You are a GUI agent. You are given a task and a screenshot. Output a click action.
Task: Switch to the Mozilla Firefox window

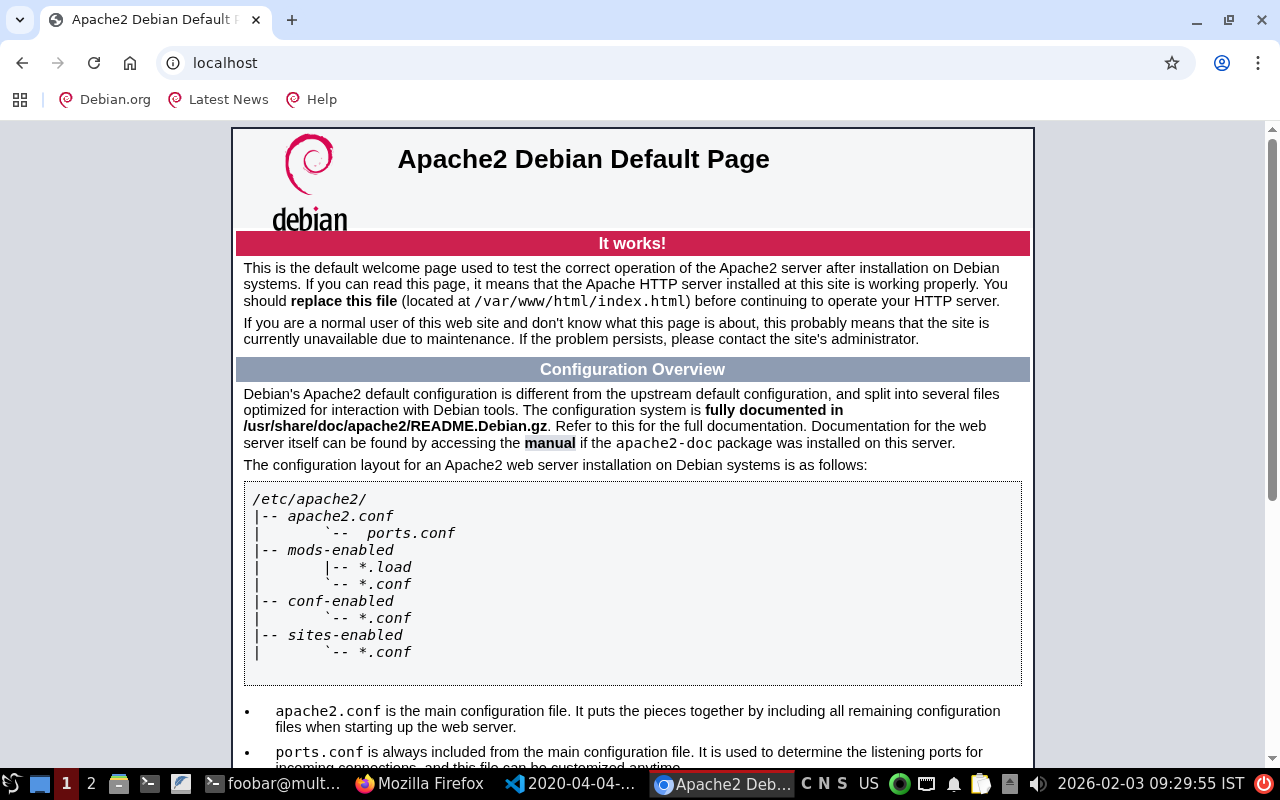421,784
